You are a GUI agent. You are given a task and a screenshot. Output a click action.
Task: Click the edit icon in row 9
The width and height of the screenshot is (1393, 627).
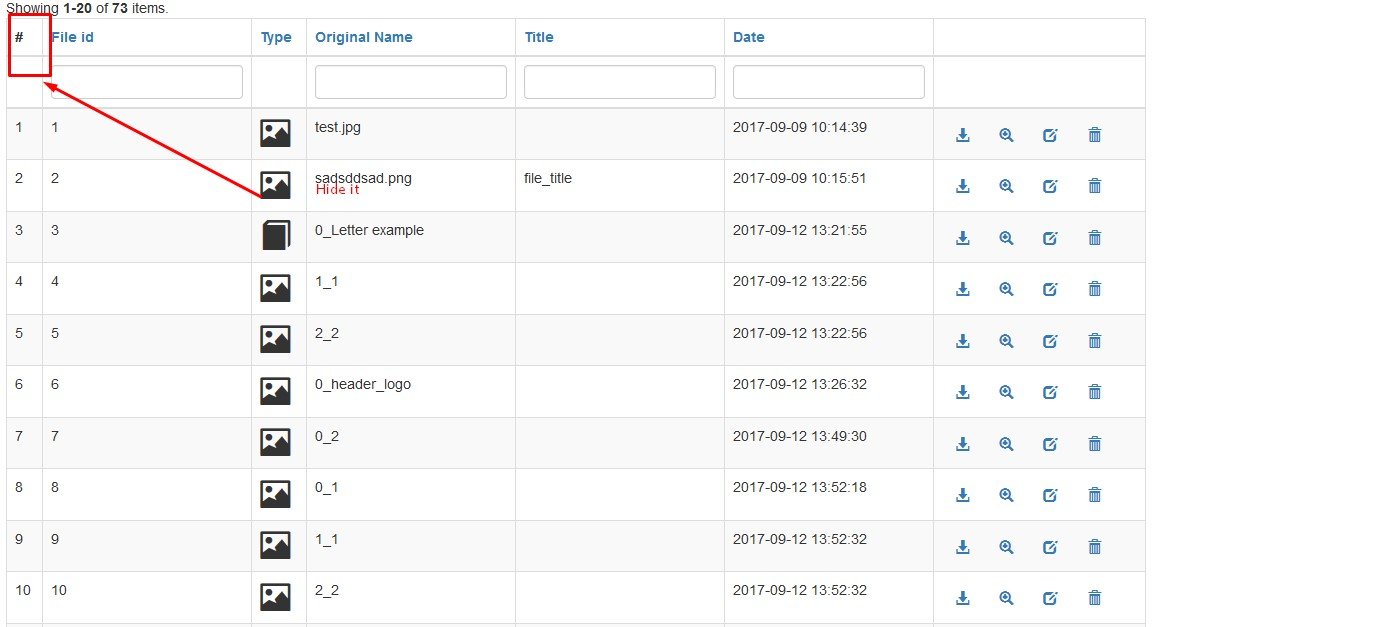coord(1050,547)
